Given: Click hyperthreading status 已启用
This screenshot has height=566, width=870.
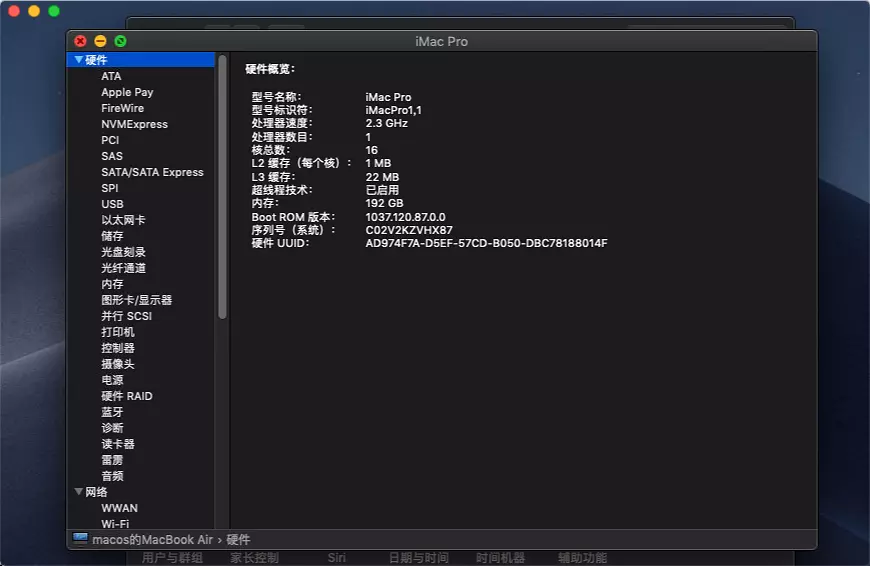Looking at the screenshot, I should point(382,190).
